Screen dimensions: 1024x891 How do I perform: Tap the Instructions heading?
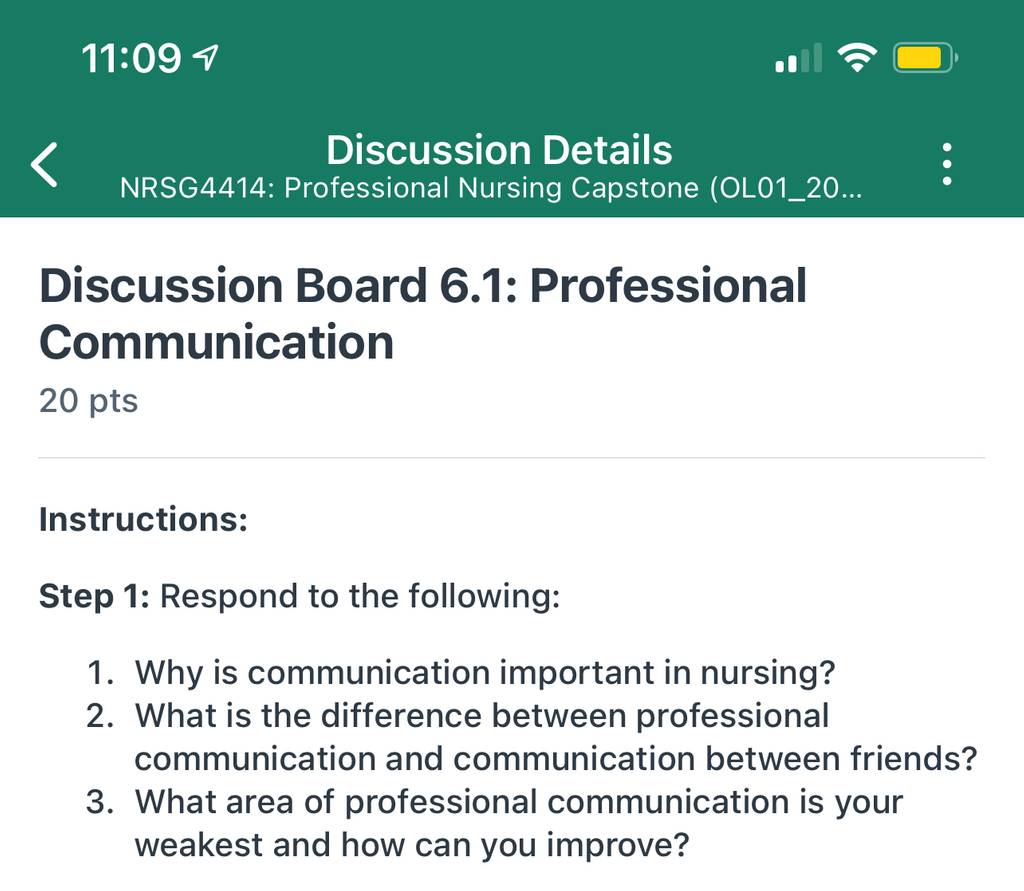[x=144, y=519]
